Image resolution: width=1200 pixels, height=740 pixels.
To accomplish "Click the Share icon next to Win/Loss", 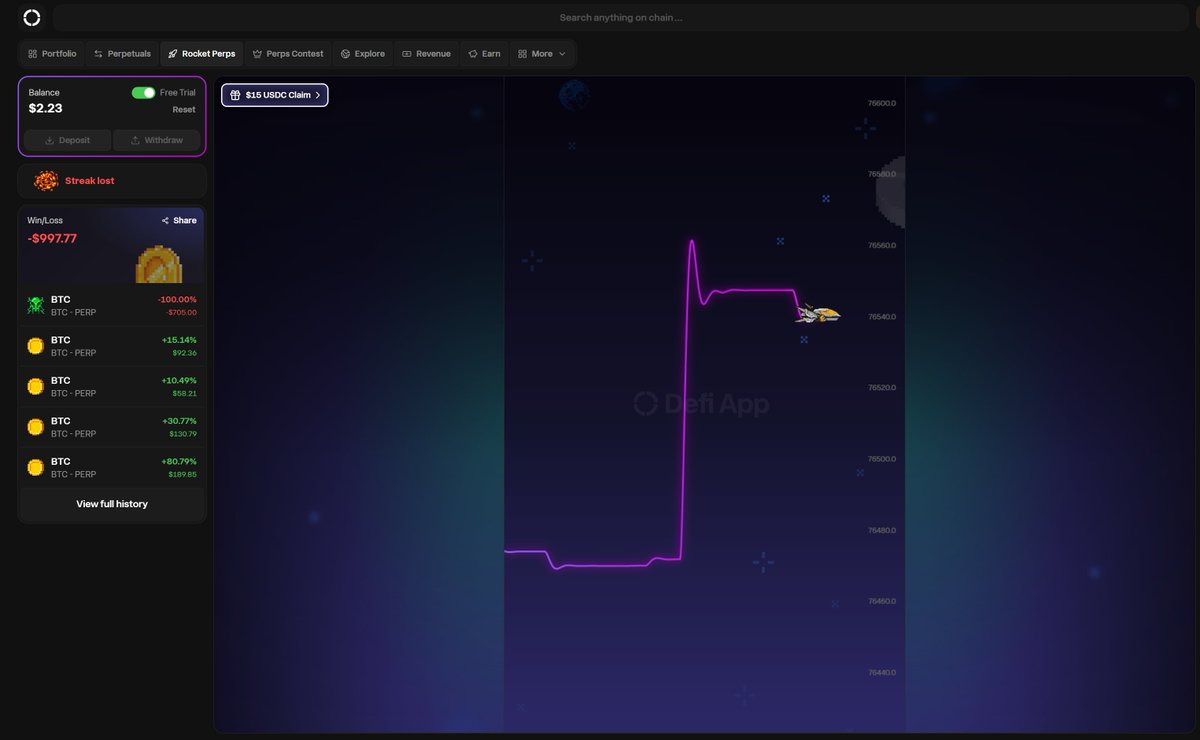I will [x=165, y=220].
